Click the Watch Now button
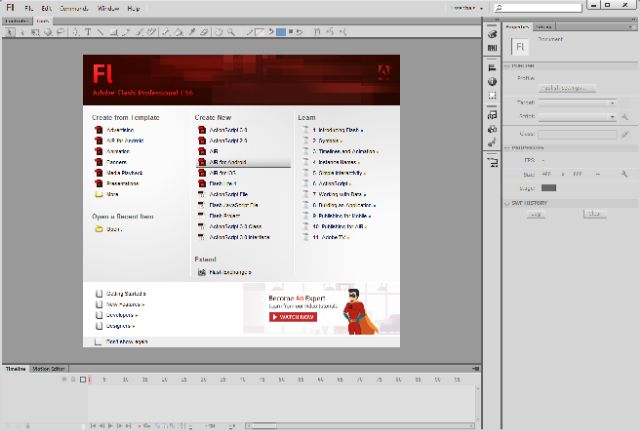Screen dimensions: 640x431 [292, 317]
